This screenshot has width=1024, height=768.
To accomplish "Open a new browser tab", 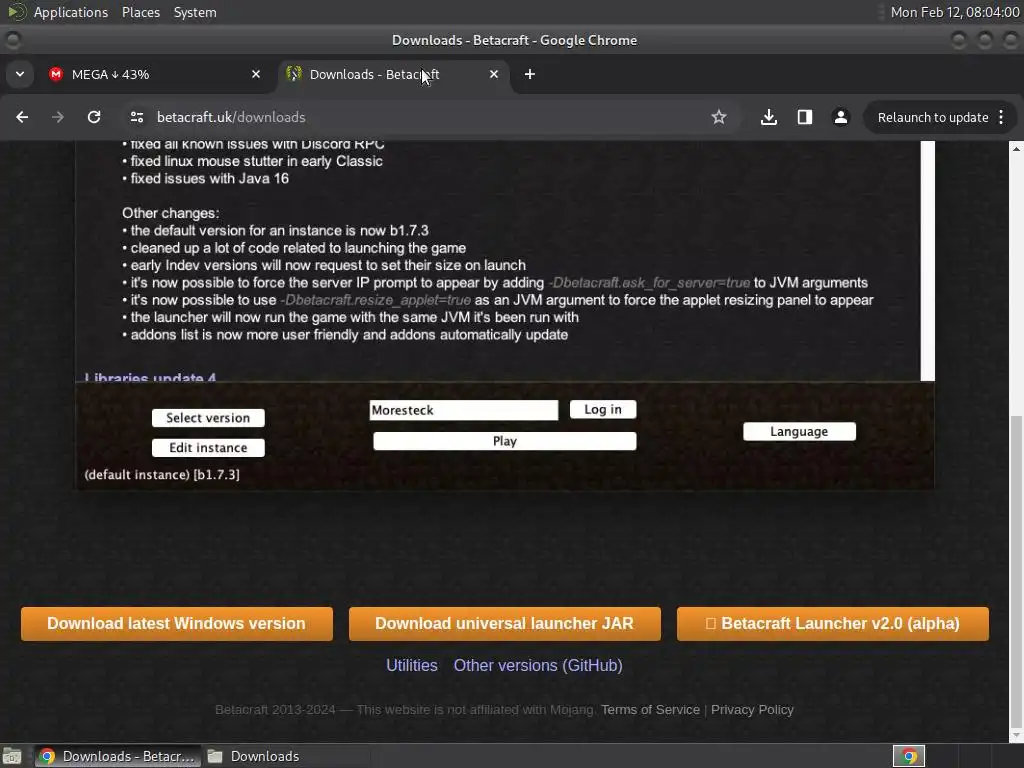I will (530, 74).
